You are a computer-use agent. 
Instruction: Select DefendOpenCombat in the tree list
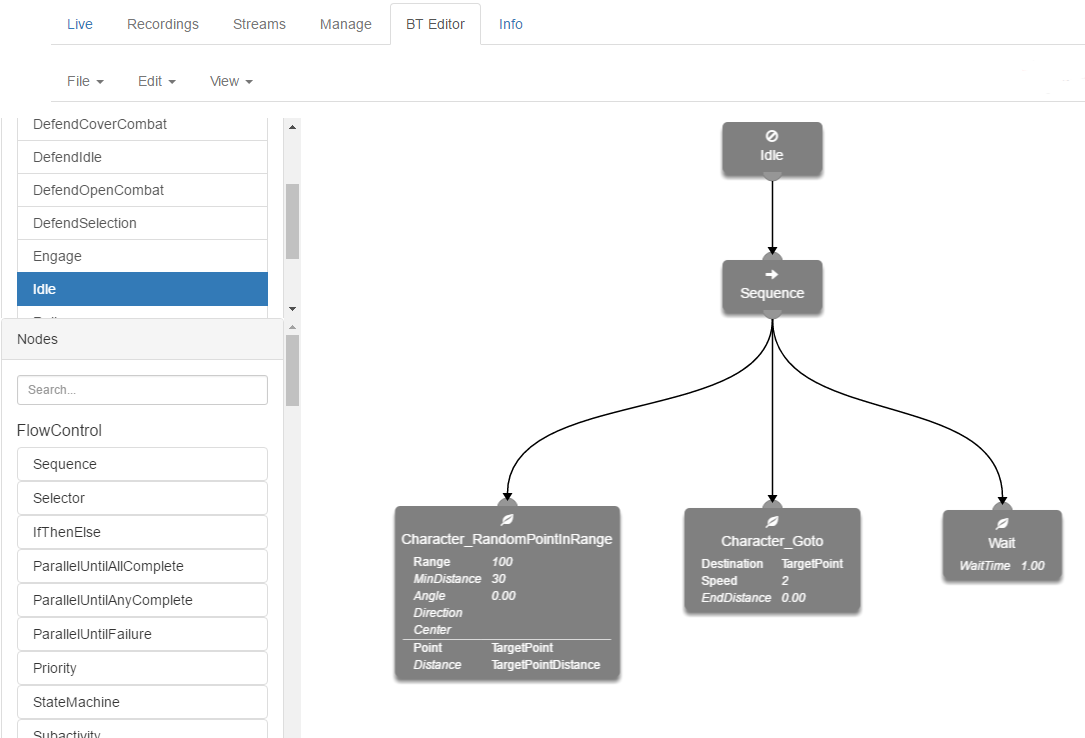[142, 190]
